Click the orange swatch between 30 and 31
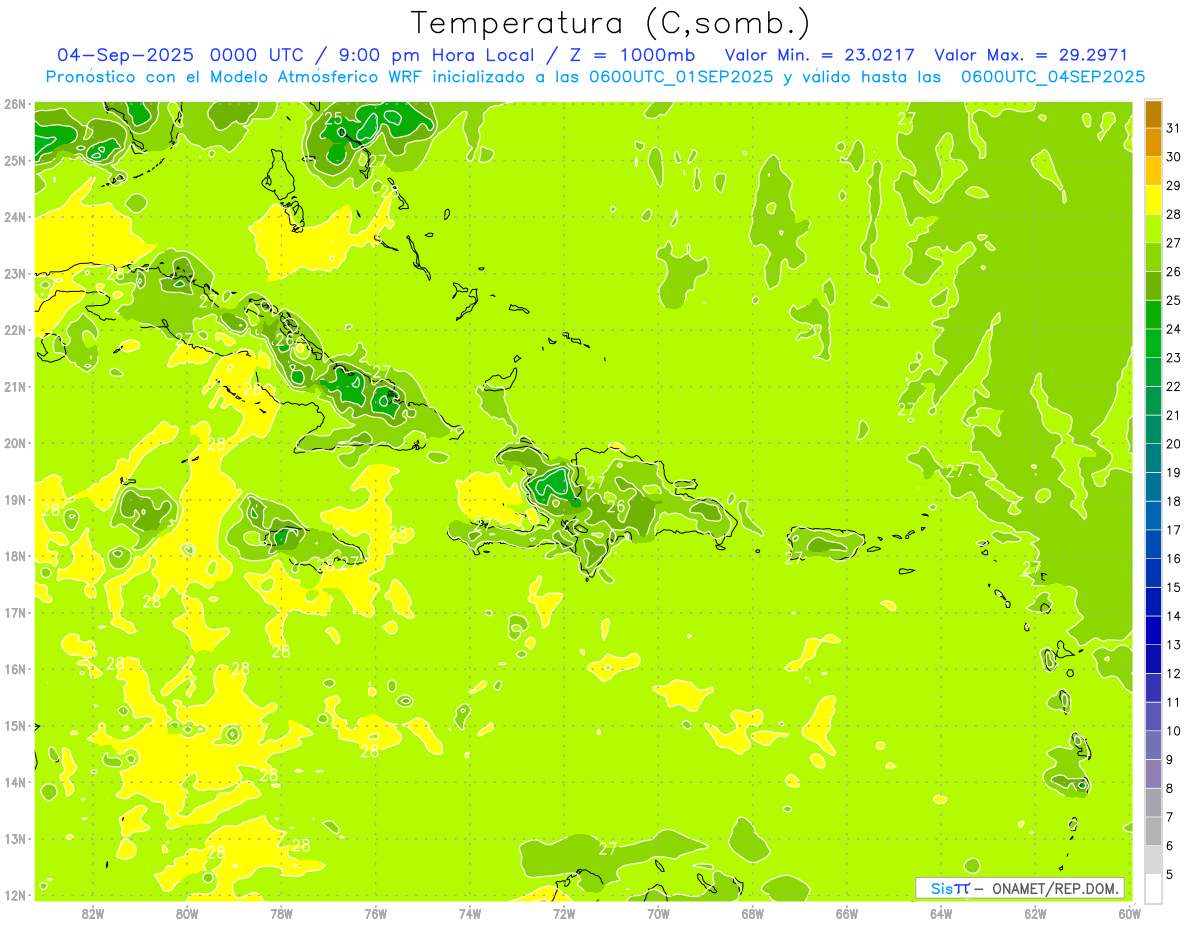1200x927 pixels. tap(1153, 143)
